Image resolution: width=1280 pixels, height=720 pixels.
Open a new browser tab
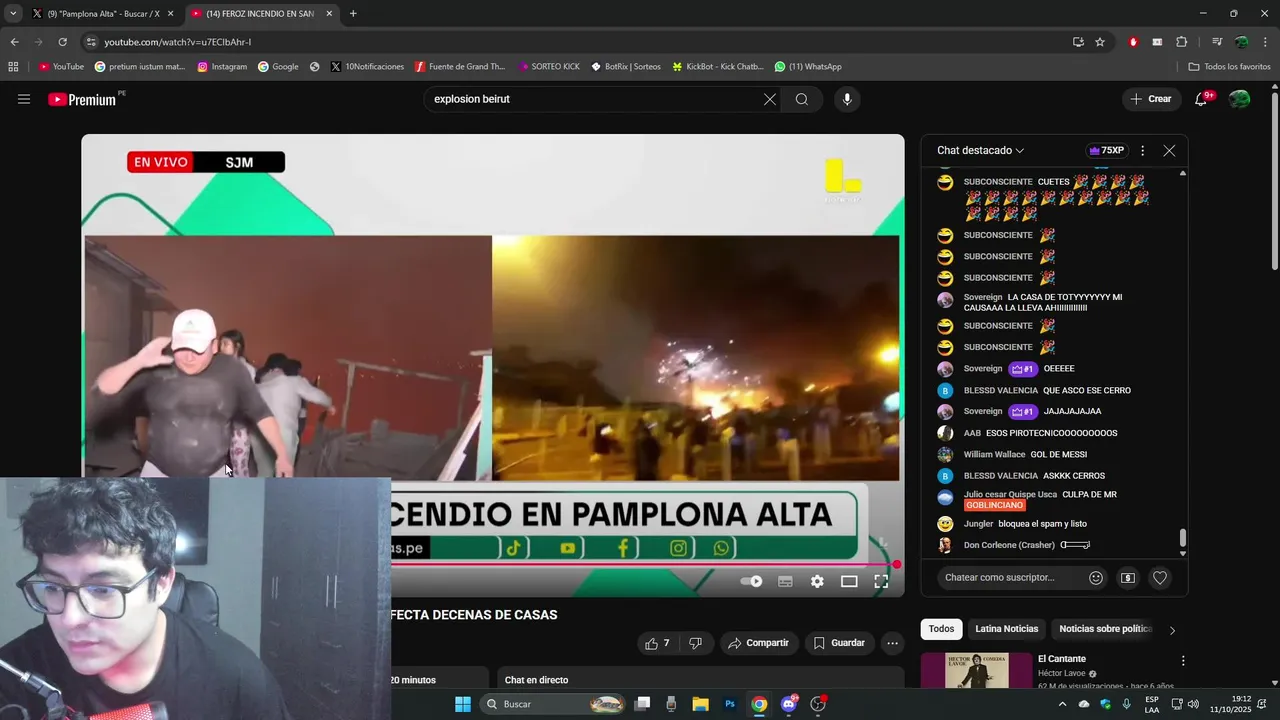[x=353, y=14]
